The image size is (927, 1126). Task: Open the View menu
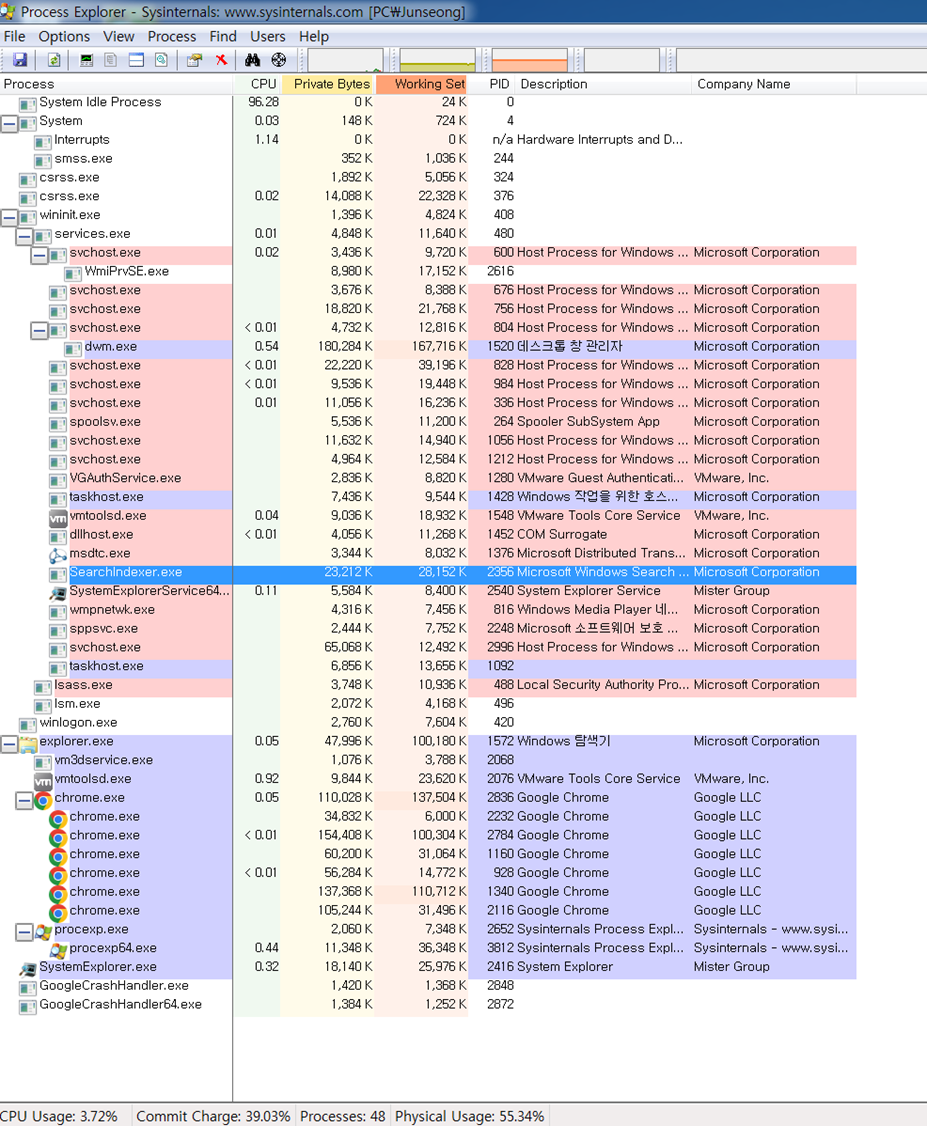tap(118, 36)
